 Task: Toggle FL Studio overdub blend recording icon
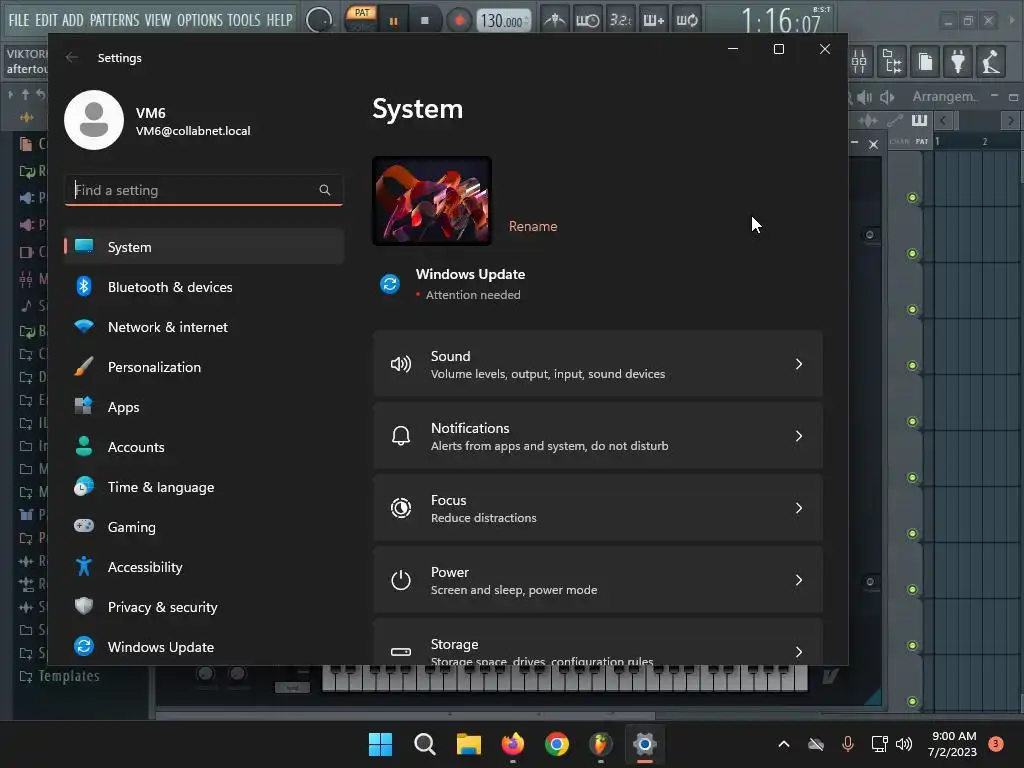coord(653,20)
